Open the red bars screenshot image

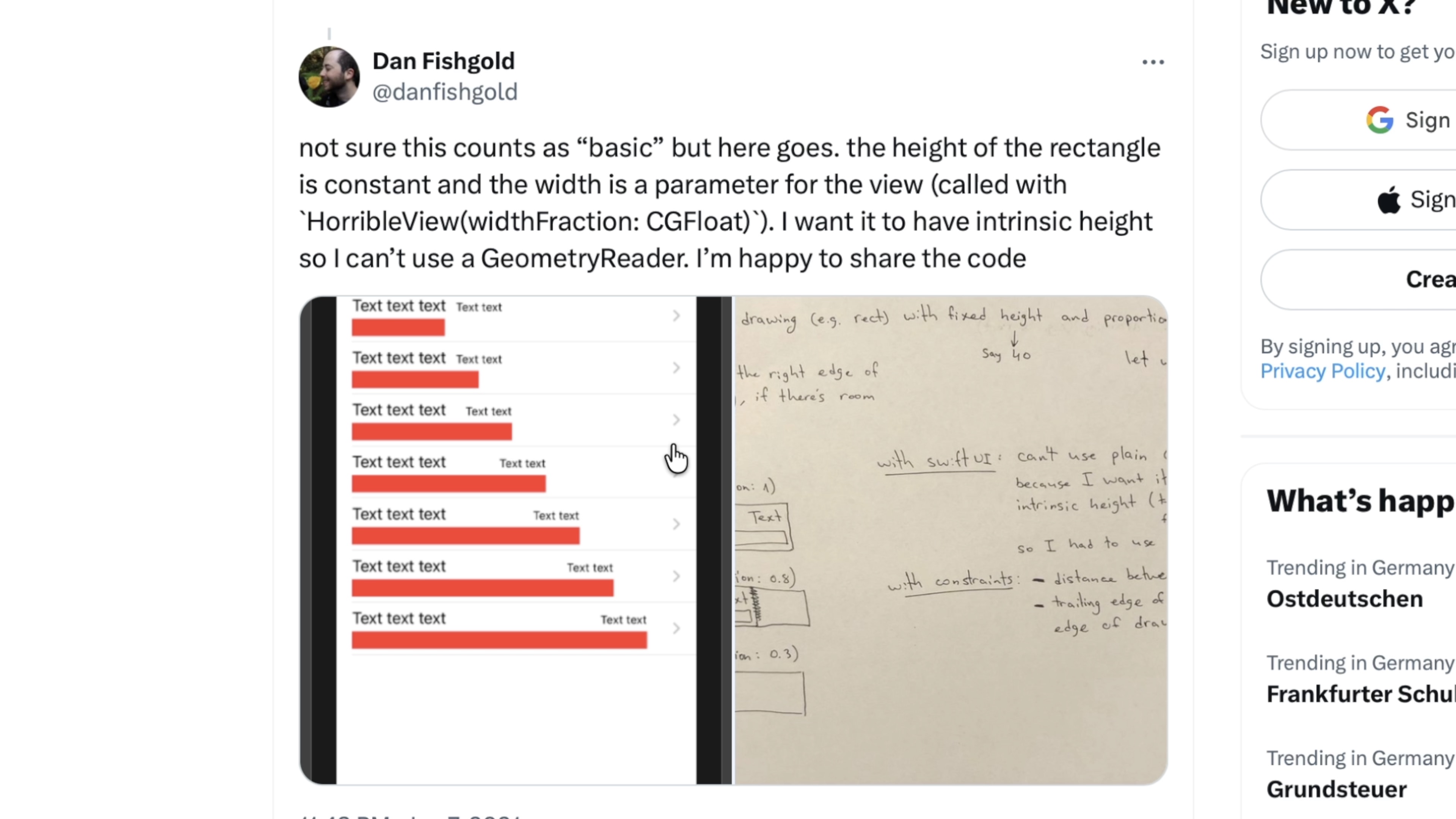(516, 540)
